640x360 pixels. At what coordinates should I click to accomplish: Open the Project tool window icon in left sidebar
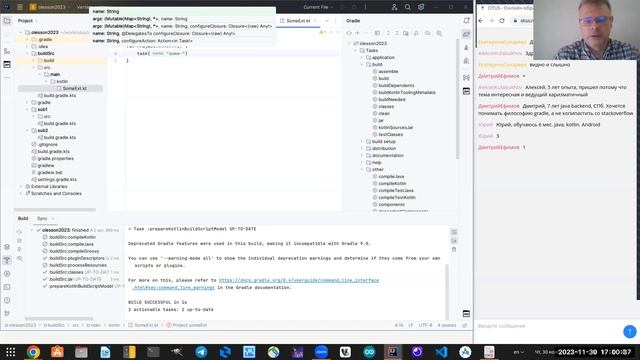7,21
